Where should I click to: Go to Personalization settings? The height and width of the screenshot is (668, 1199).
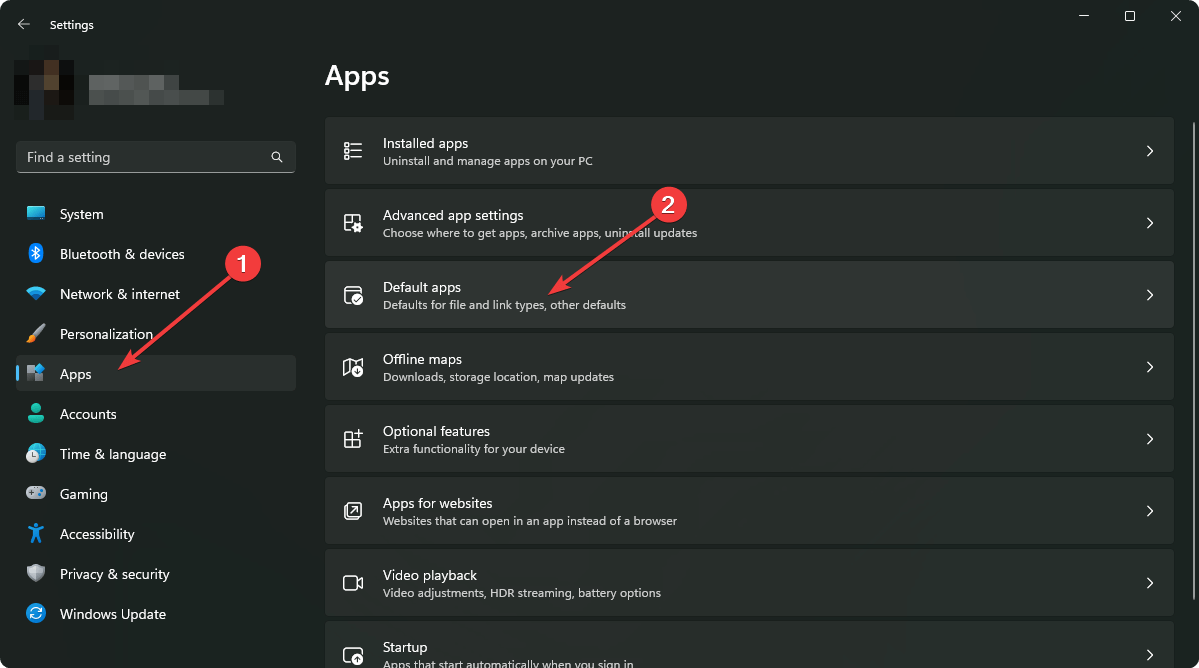156,334
